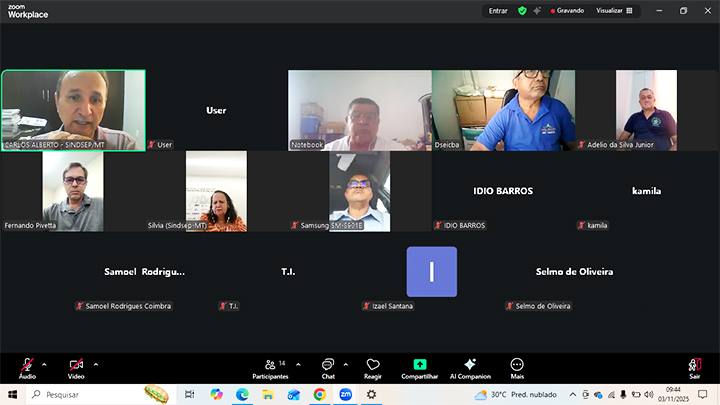720x405 pixels.
Task: Click the Reagir heart icon
Action: [373, 367]
